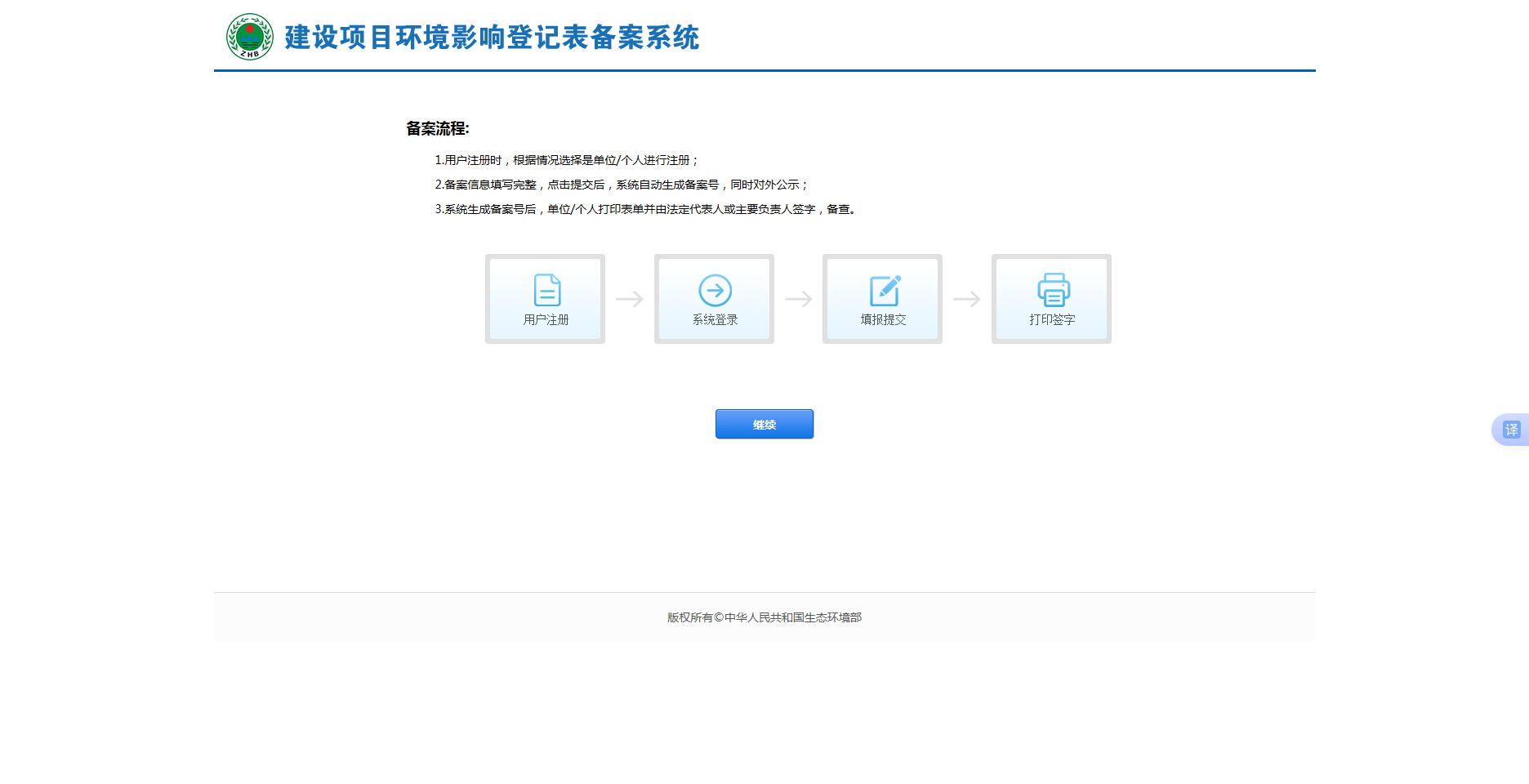Click the ZHB environmental protection logo
This screenshot has height=784, width=1529.
249,37
